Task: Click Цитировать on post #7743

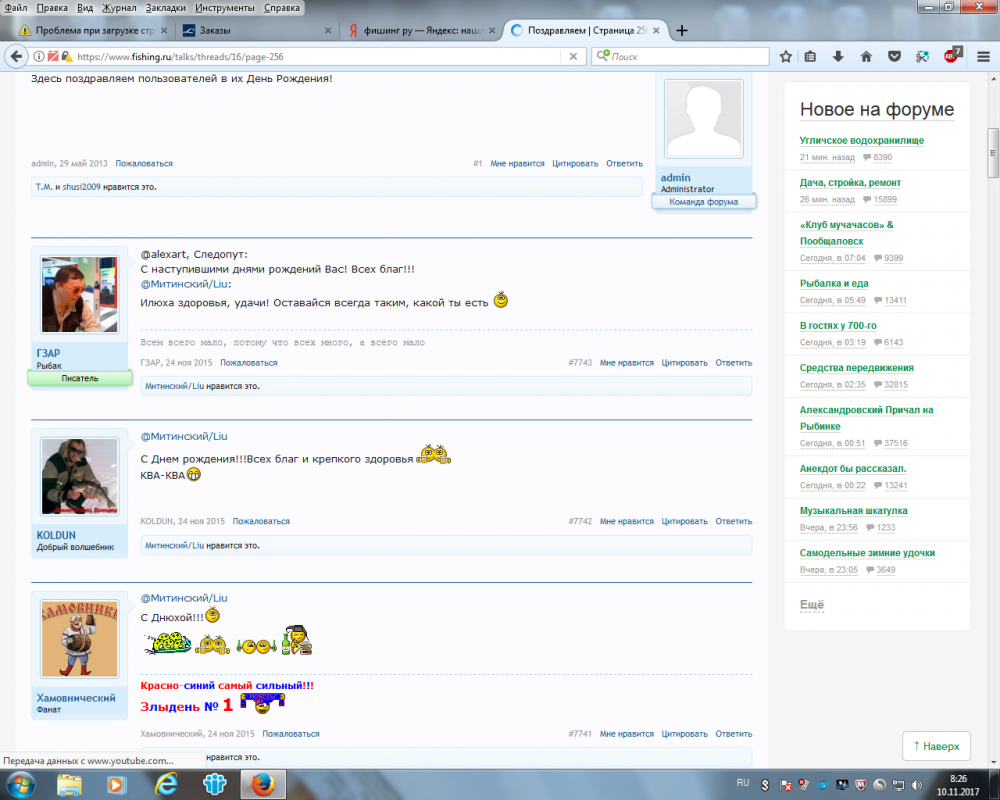Action: (684, 363)
